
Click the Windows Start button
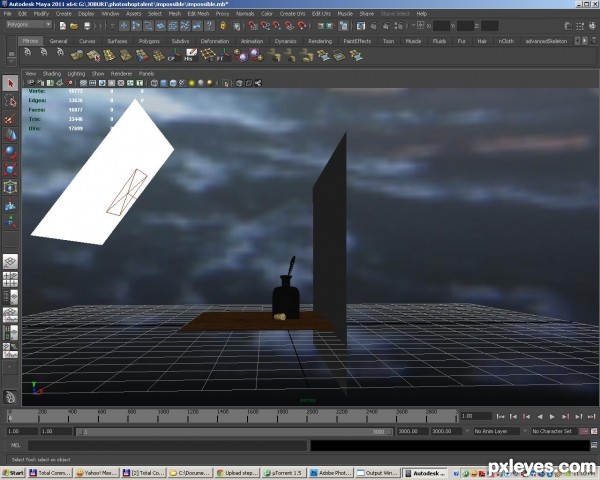[13, 473]
